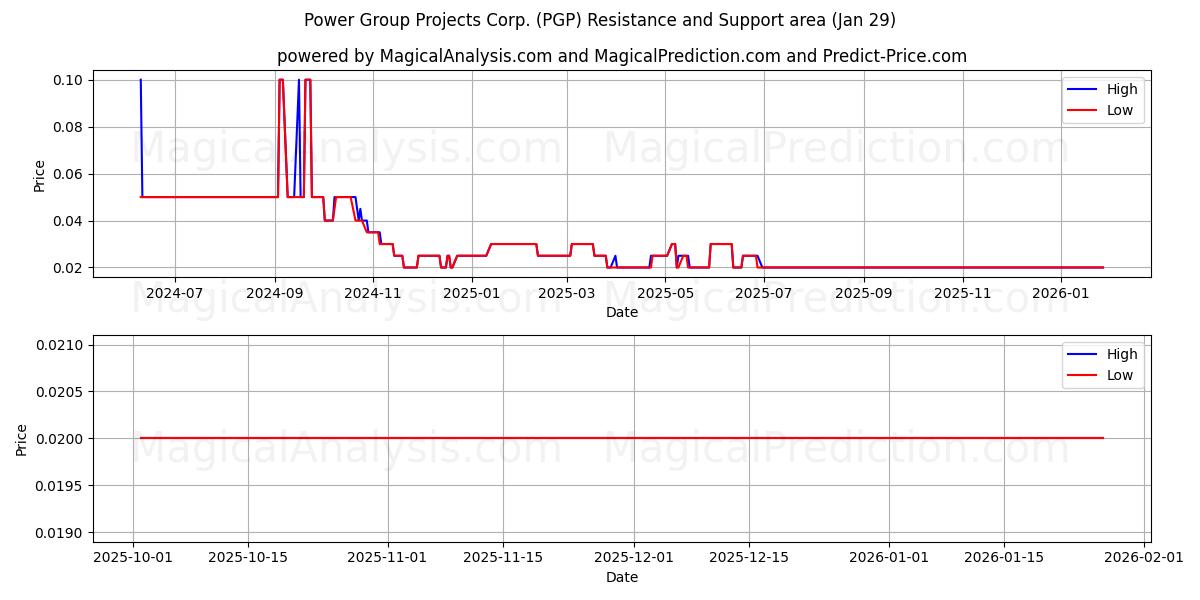Click the 2025-11-01 tick label
1200x600 pixels.
pos(387,559)
